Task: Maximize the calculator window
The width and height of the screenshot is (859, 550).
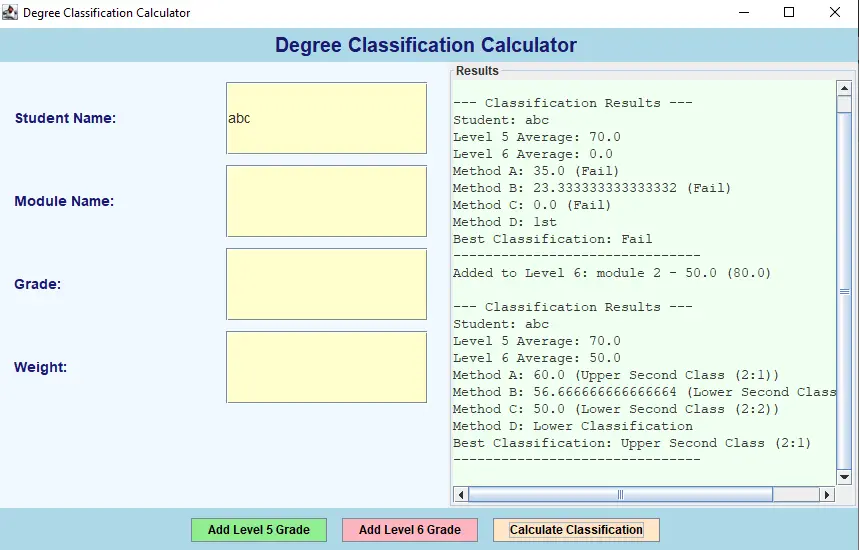Action: [x=789, y=12]
